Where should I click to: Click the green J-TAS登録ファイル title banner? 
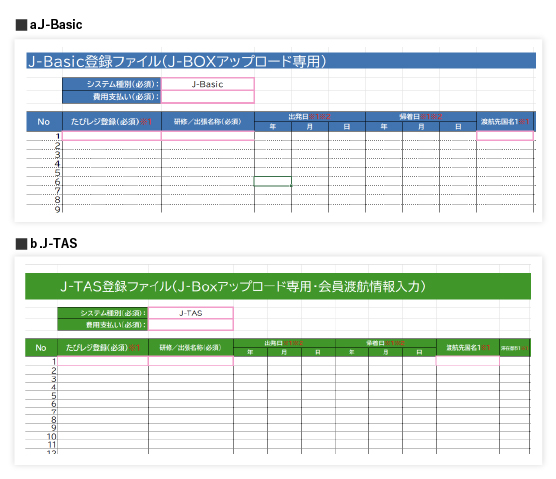[x=278, y=286]
